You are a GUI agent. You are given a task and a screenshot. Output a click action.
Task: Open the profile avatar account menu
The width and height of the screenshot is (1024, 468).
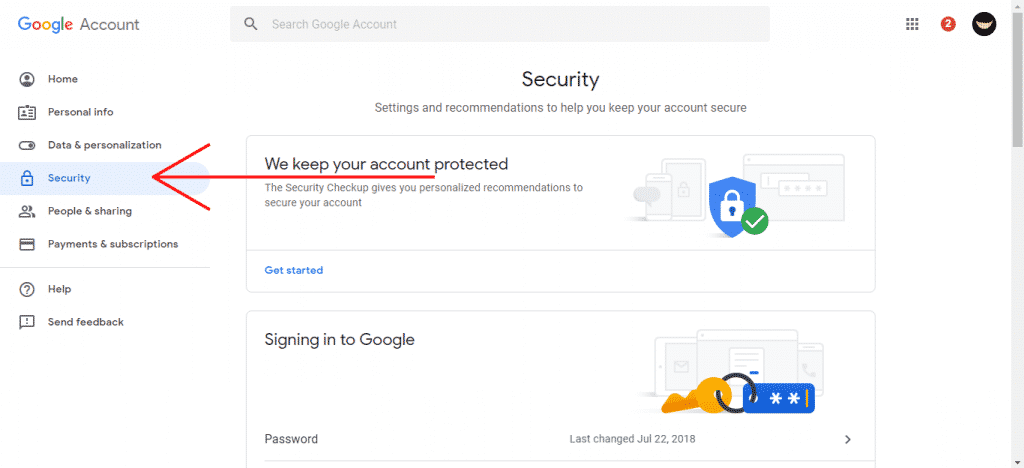tap(984, 24)
